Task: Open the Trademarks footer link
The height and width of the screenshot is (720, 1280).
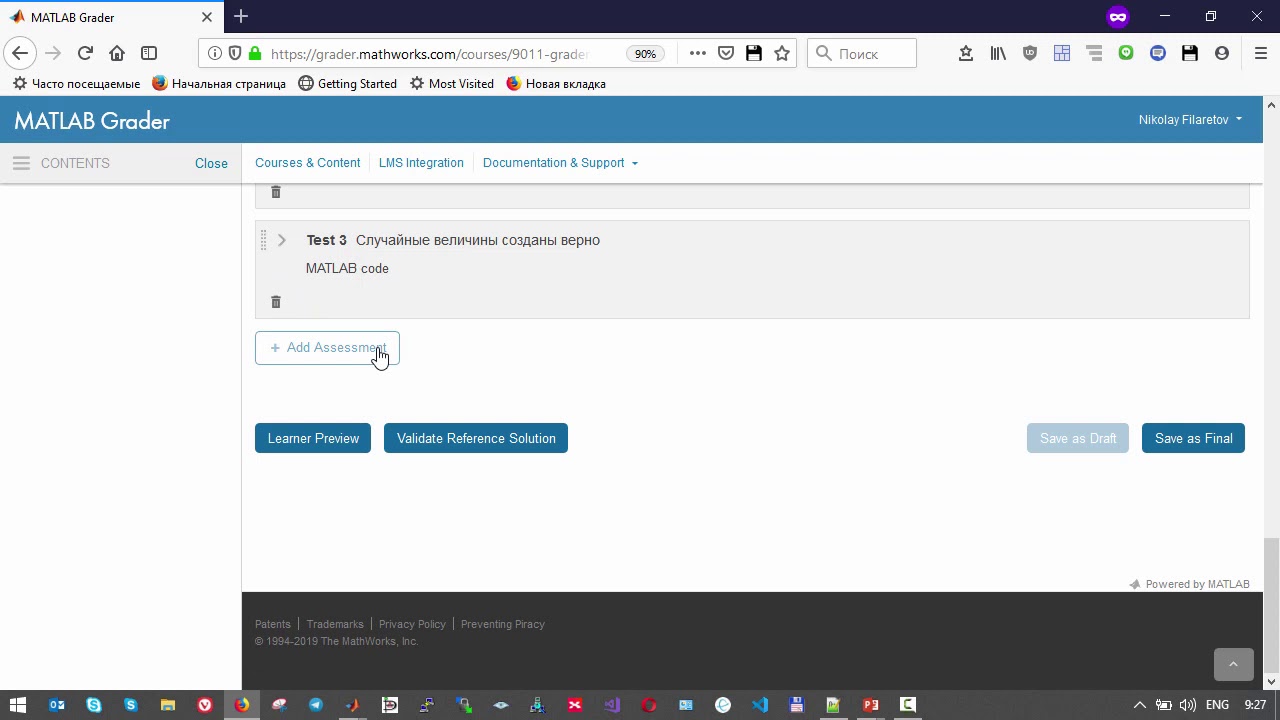Action: point(335,624)
